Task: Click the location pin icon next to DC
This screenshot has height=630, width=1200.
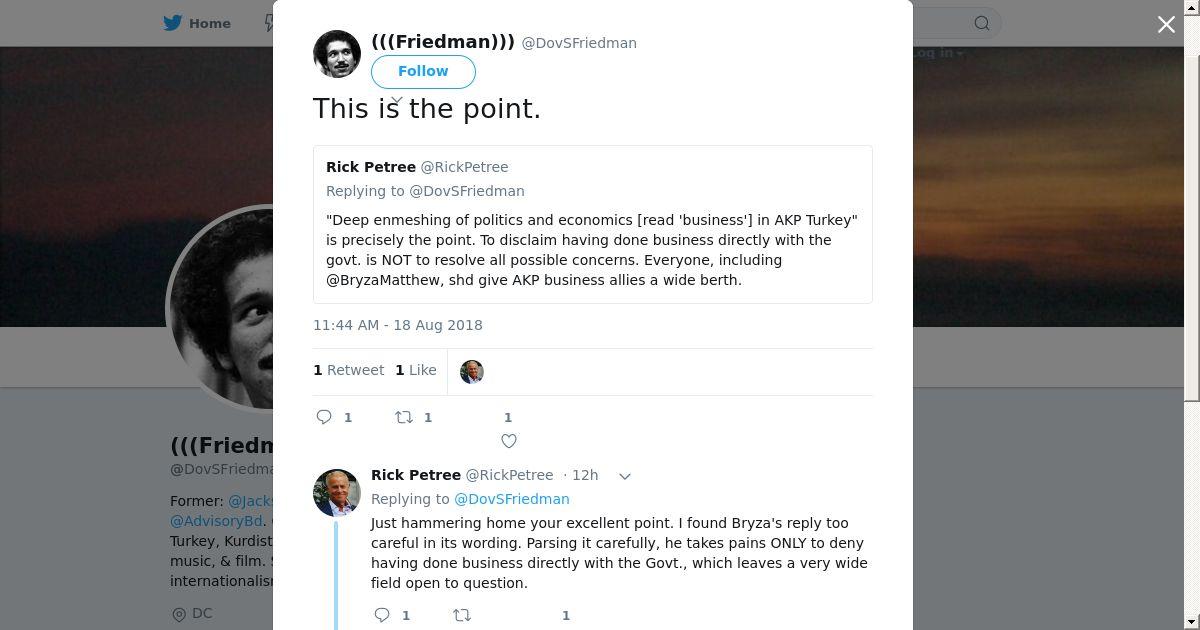Action: coord(179,614)
